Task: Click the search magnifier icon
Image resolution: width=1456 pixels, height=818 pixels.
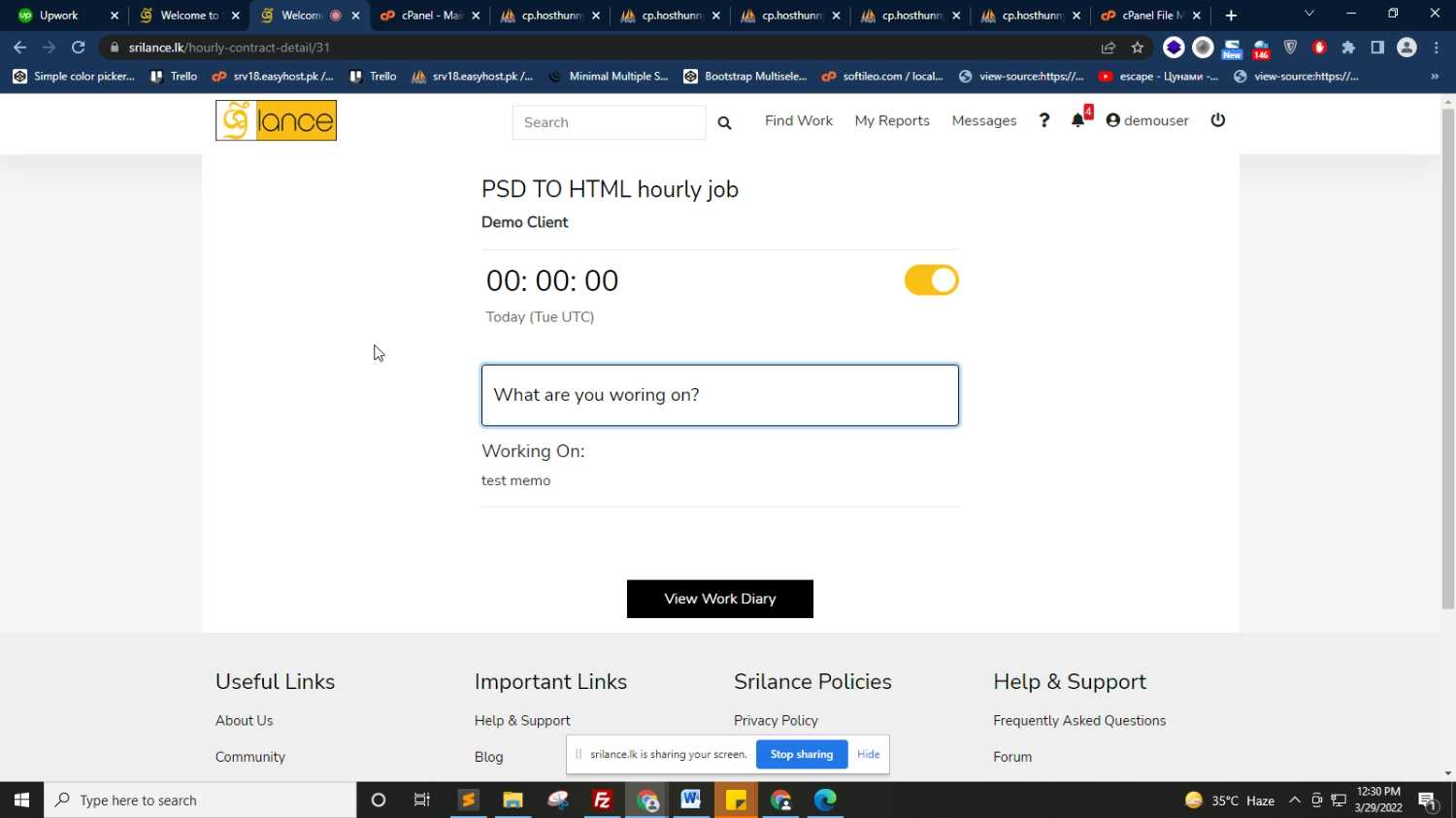Action: tap(724, 122)
